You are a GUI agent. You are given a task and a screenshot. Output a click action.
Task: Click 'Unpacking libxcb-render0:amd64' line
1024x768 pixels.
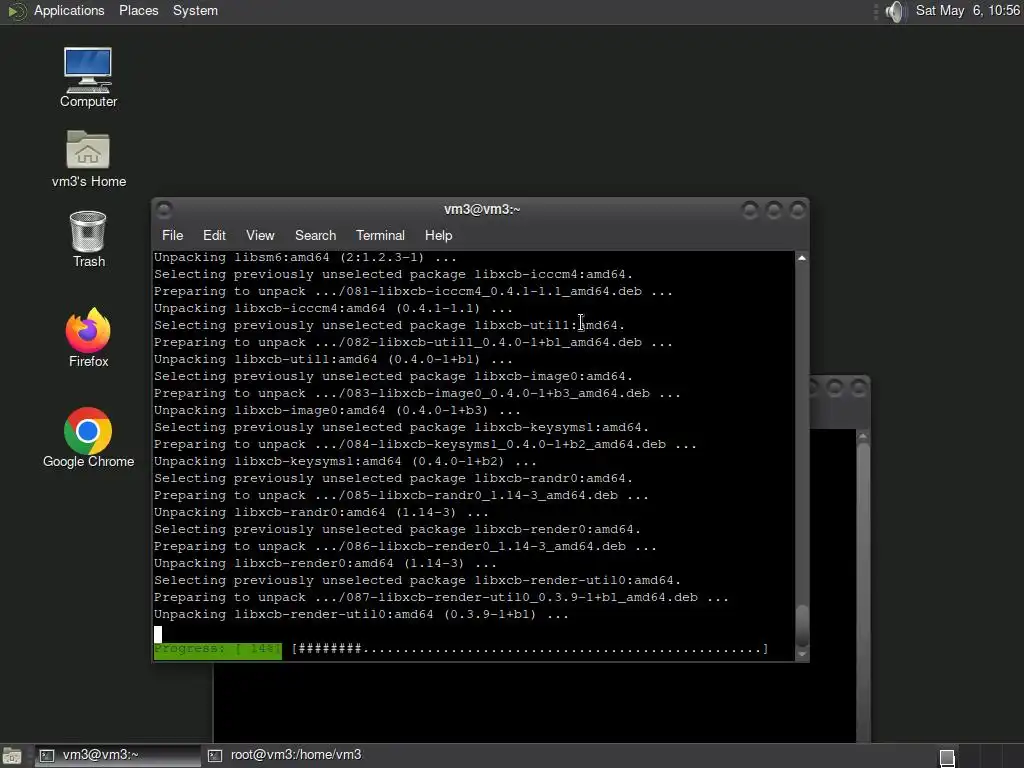[325, 563]
